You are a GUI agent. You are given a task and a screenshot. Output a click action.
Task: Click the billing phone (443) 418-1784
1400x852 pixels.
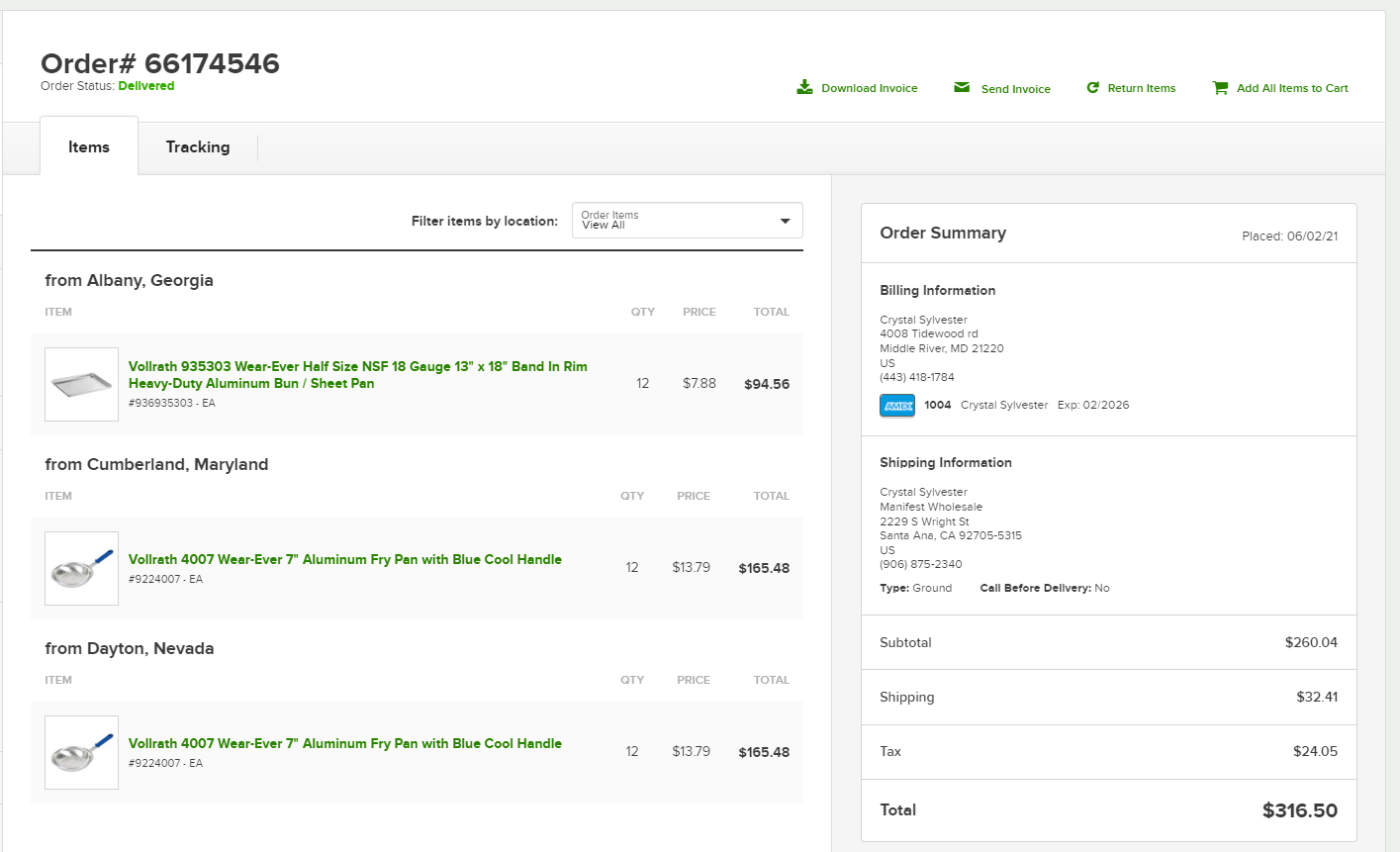click(x=917, y=377)
